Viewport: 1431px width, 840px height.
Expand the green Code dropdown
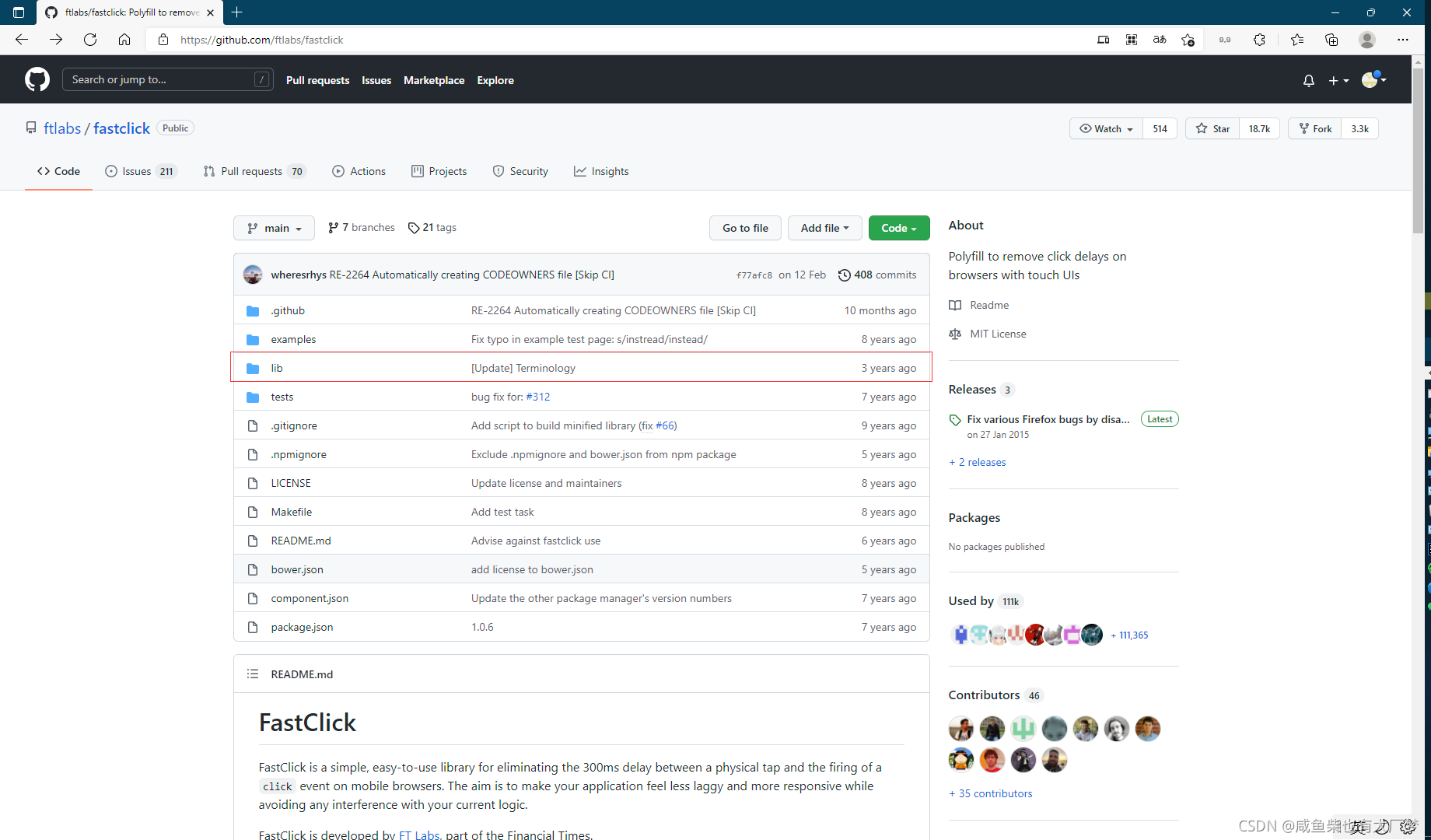[x=898, y=227]
